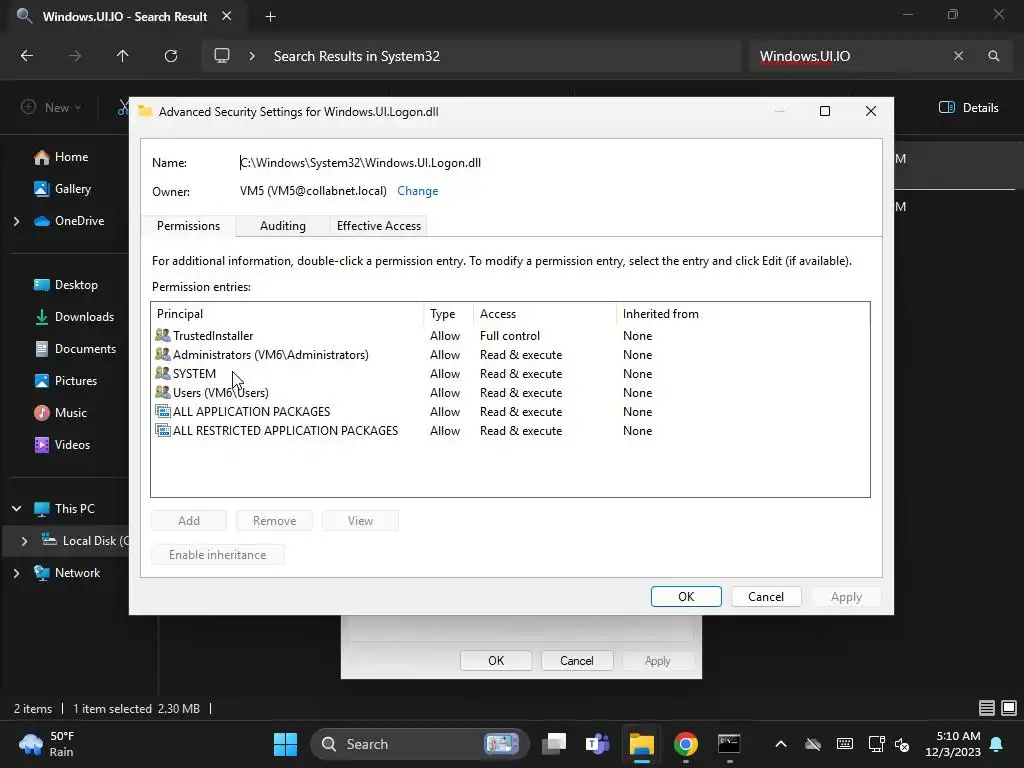The height and width of the screenshot is (768, 1024).
Task: Select the ALL APPLICATION PACKAGES entry
Action: 509,411
